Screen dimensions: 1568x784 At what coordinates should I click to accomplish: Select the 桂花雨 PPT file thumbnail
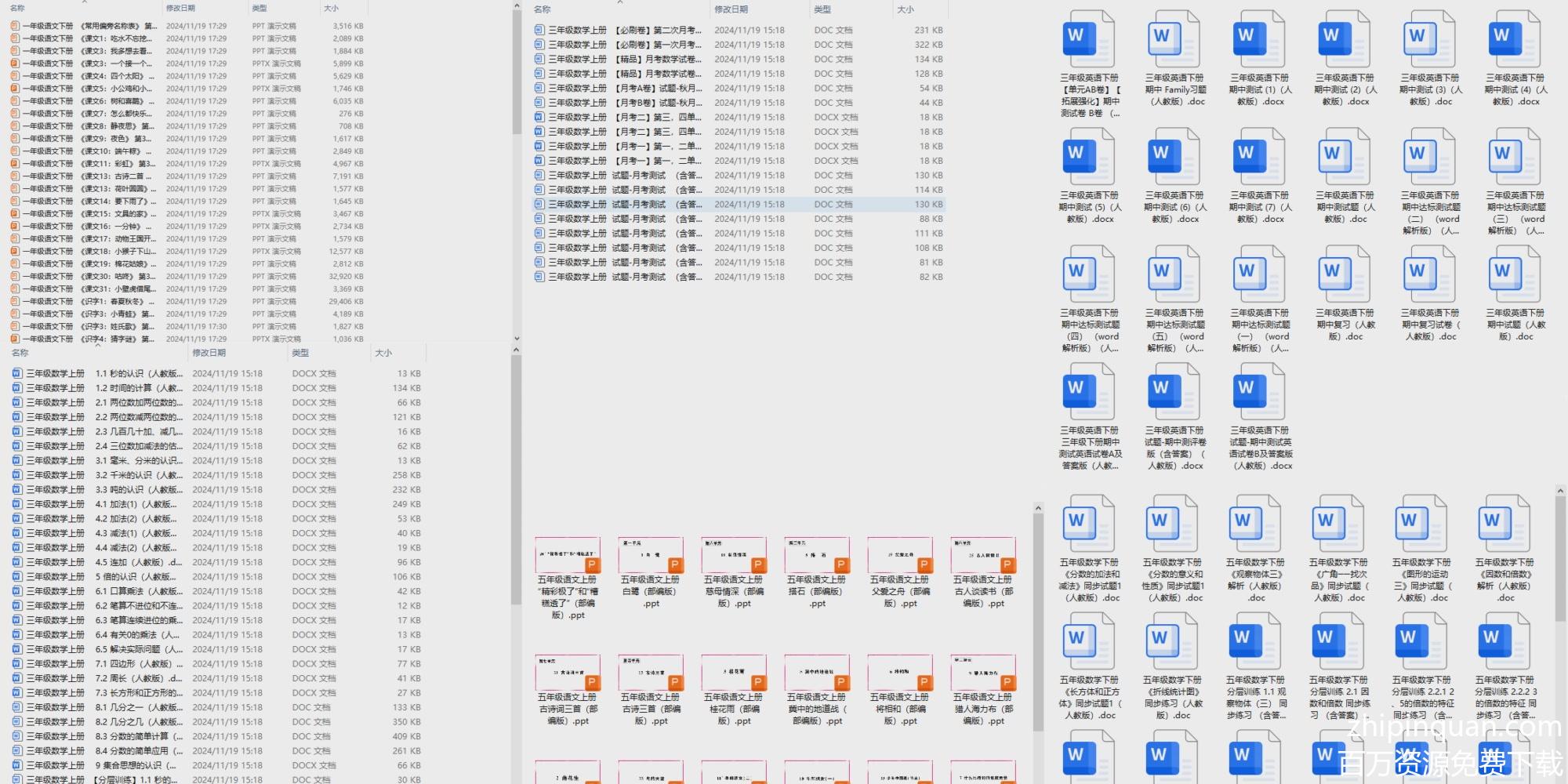click(734, 673)
